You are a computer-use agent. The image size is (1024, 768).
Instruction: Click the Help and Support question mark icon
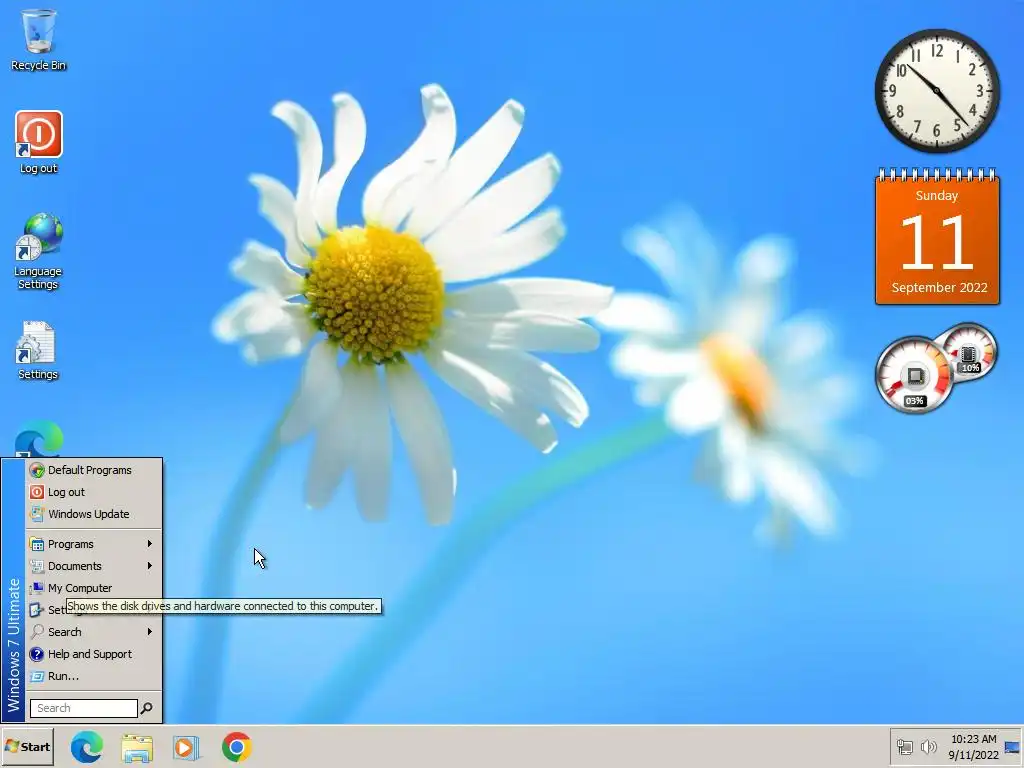37,654
